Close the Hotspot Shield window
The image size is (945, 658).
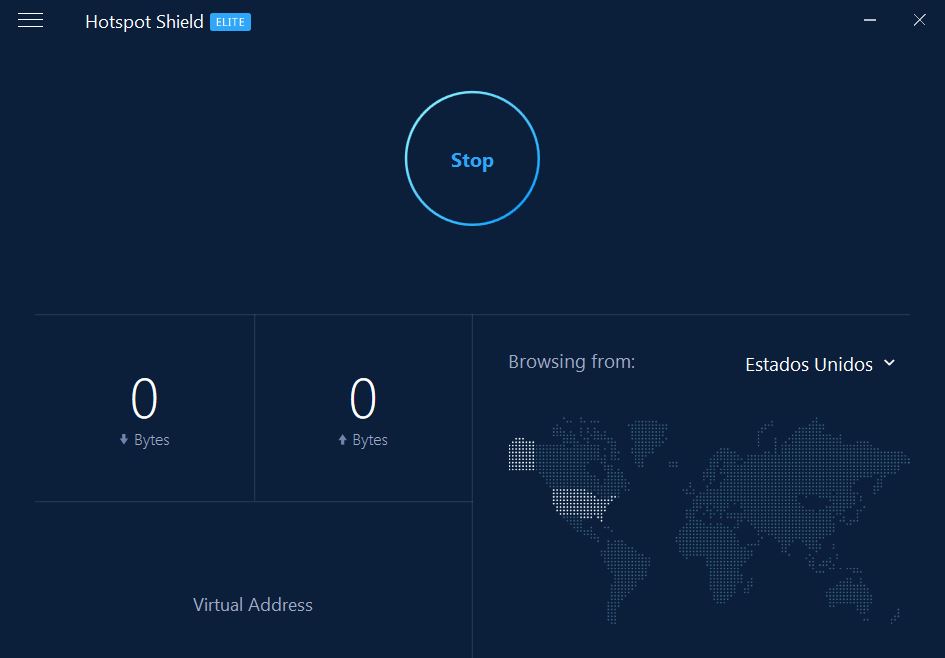click(919, 20)
